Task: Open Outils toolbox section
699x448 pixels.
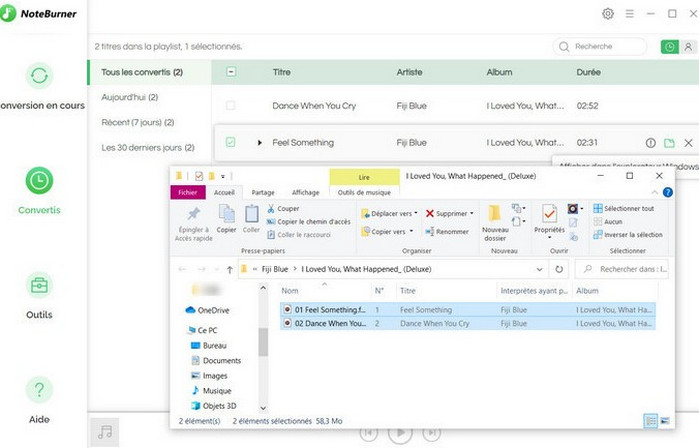Action: click(x=39, y=296)
